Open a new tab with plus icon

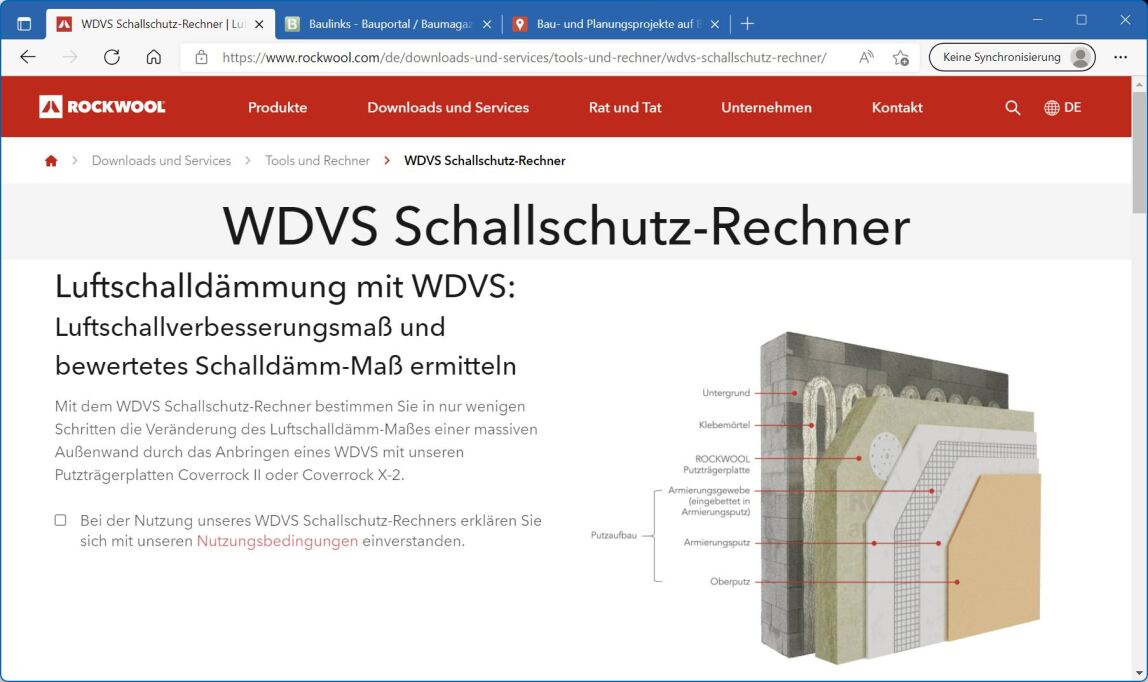[x=747, y=23]
